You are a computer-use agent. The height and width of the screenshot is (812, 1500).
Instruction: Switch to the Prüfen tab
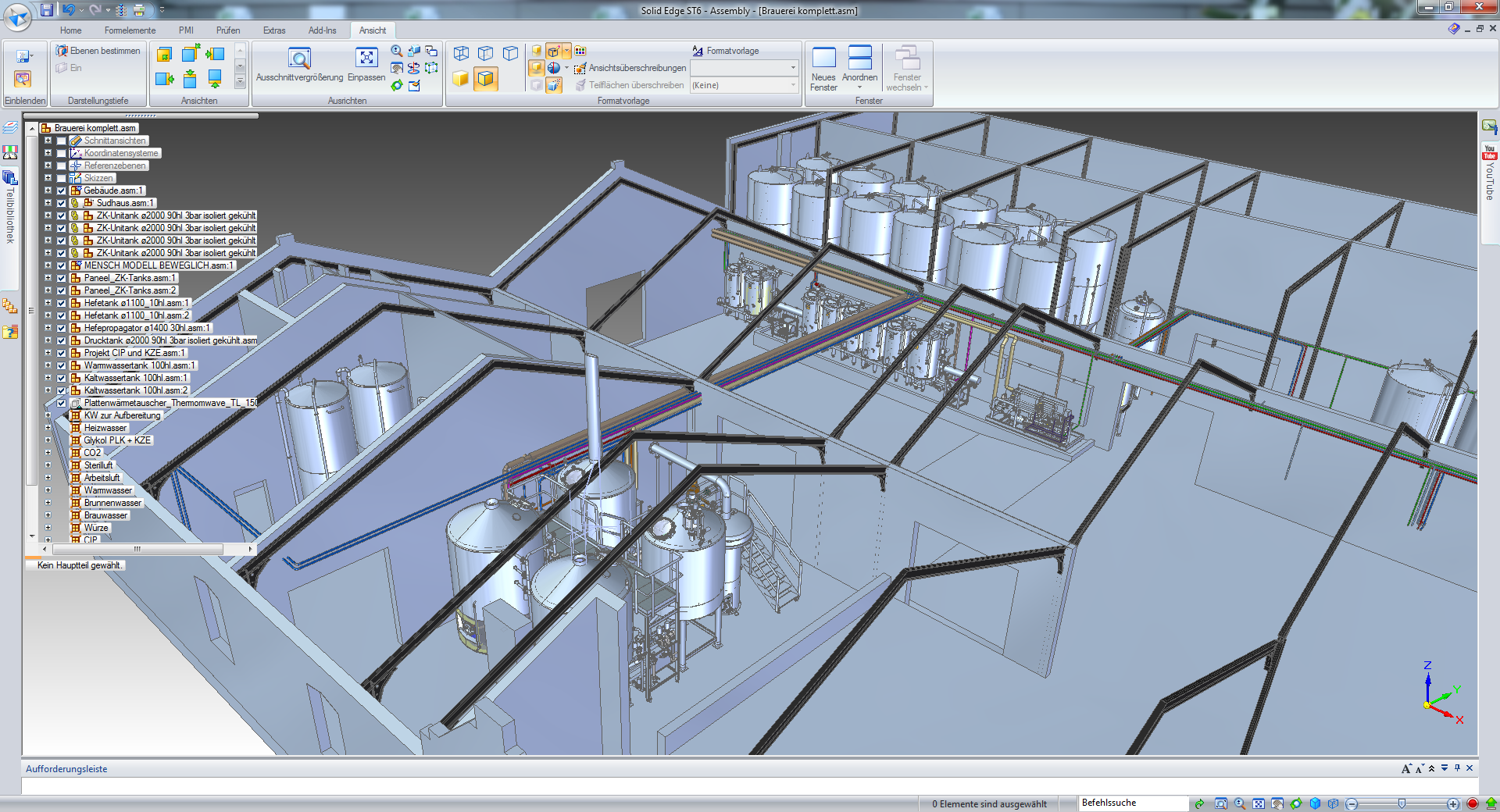[228, 30]
